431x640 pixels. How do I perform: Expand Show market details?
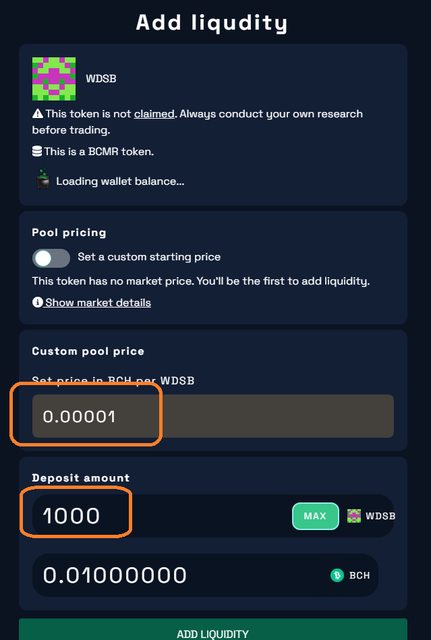[x=98, y=302]
